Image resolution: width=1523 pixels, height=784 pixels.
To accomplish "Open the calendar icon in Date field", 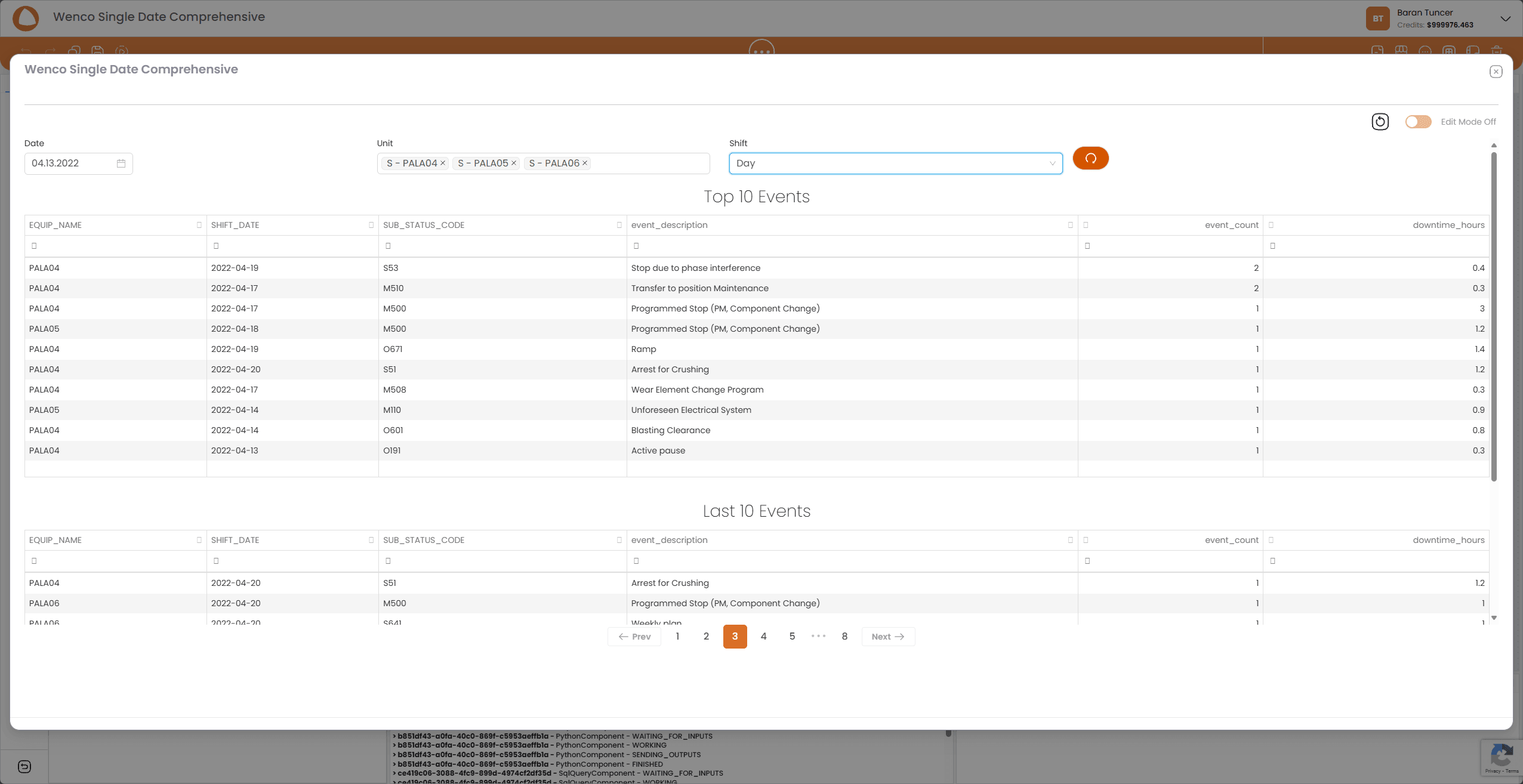I will (x=121, y=163).
